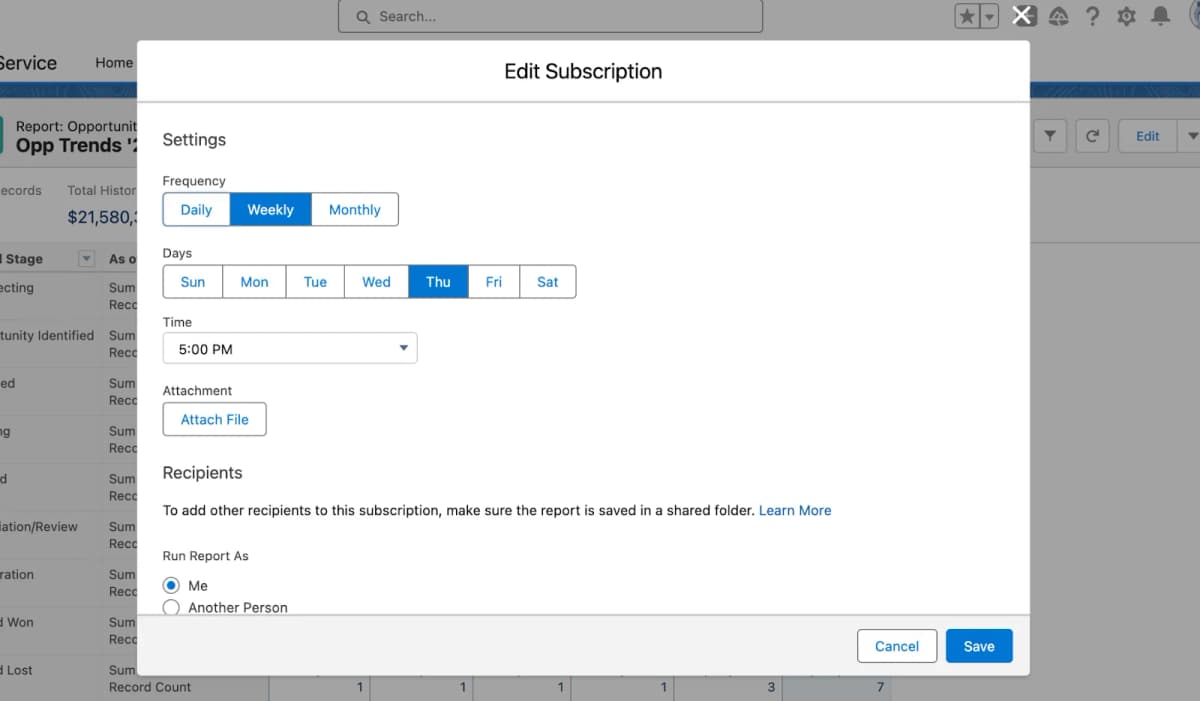Screen dimensions: 1200x701
Task: Click the Opp Trends report title
Action: click(76, 145)
